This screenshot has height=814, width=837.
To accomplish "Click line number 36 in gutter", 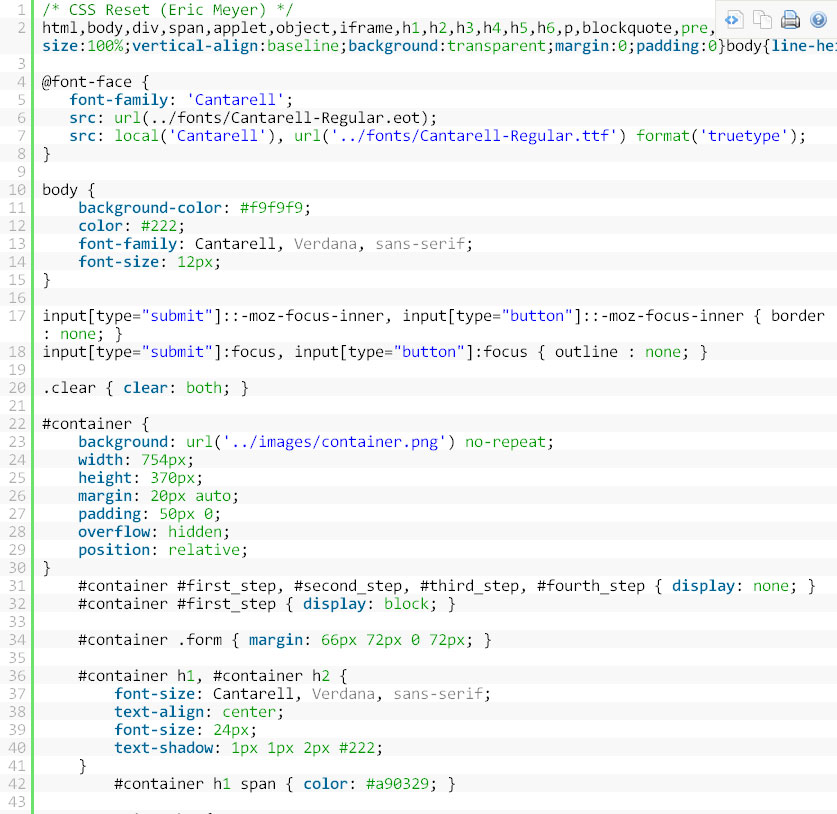I will pos(17,676).
